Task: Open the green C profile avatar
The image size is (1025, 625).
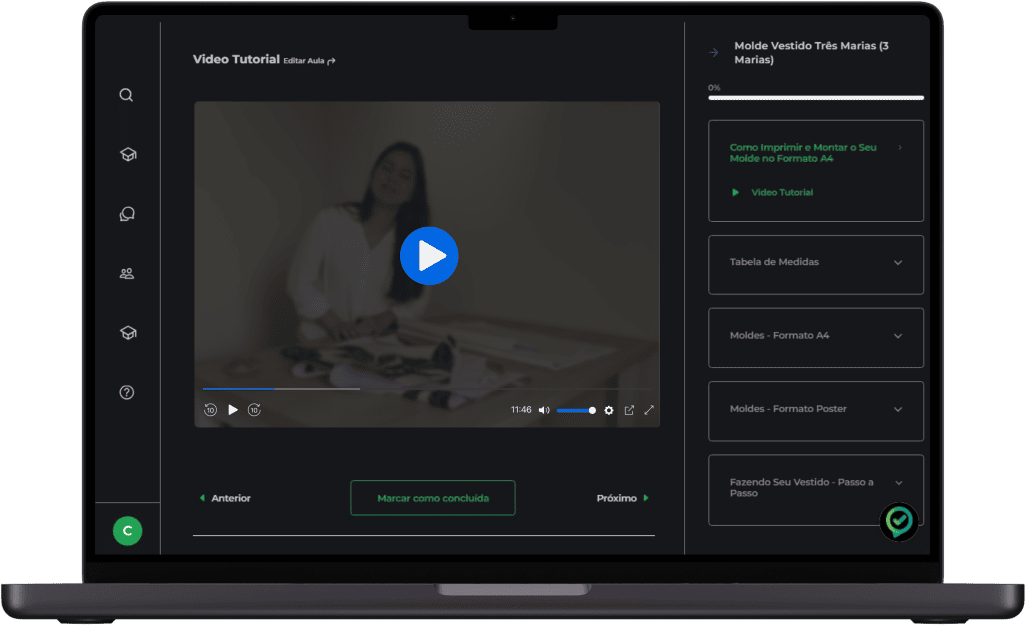Action: (x=127, y=531)
